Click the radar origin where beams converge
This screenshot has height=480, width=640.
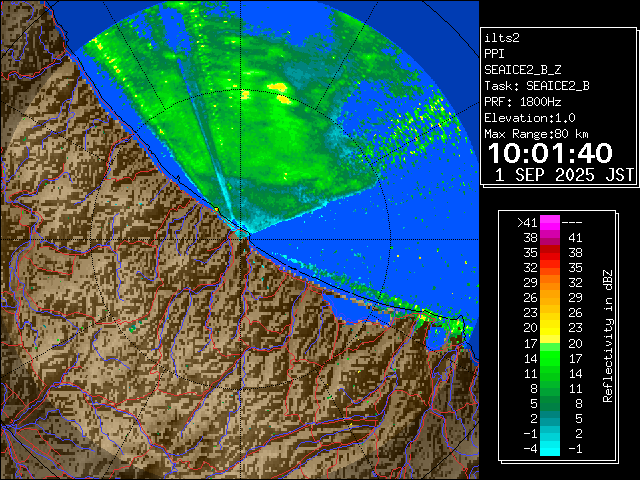point(243,231)
